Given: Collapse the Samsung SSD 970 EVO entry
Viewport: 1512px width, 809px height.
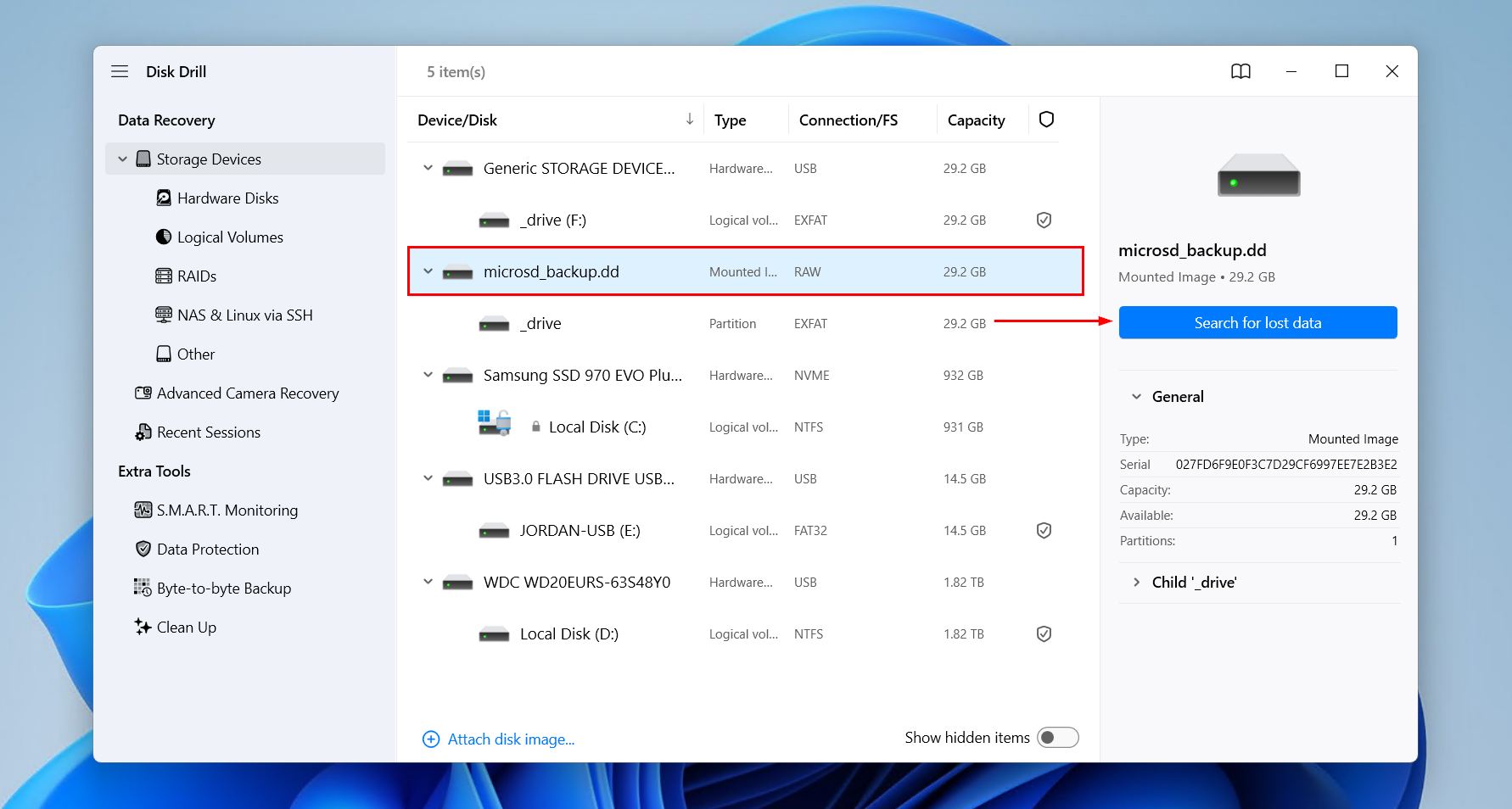Looking at the screenshot, I should 428,375.
